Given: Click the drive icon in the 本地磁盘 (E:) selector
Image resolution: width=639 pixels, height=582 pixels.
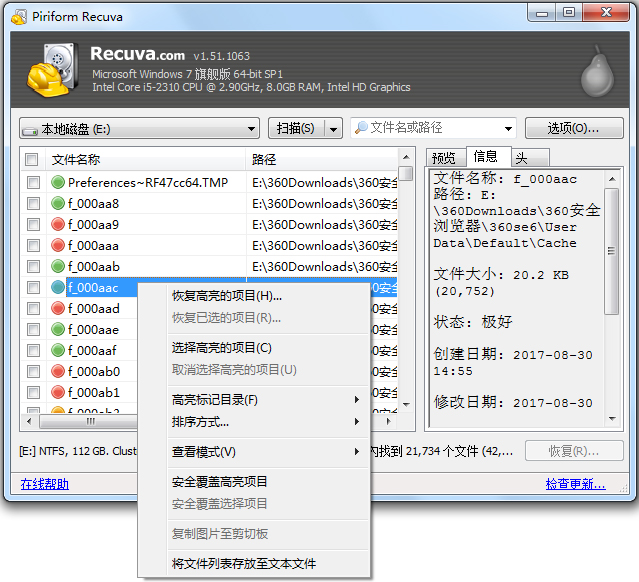Looking at the screenshot, I should [30, 130].
